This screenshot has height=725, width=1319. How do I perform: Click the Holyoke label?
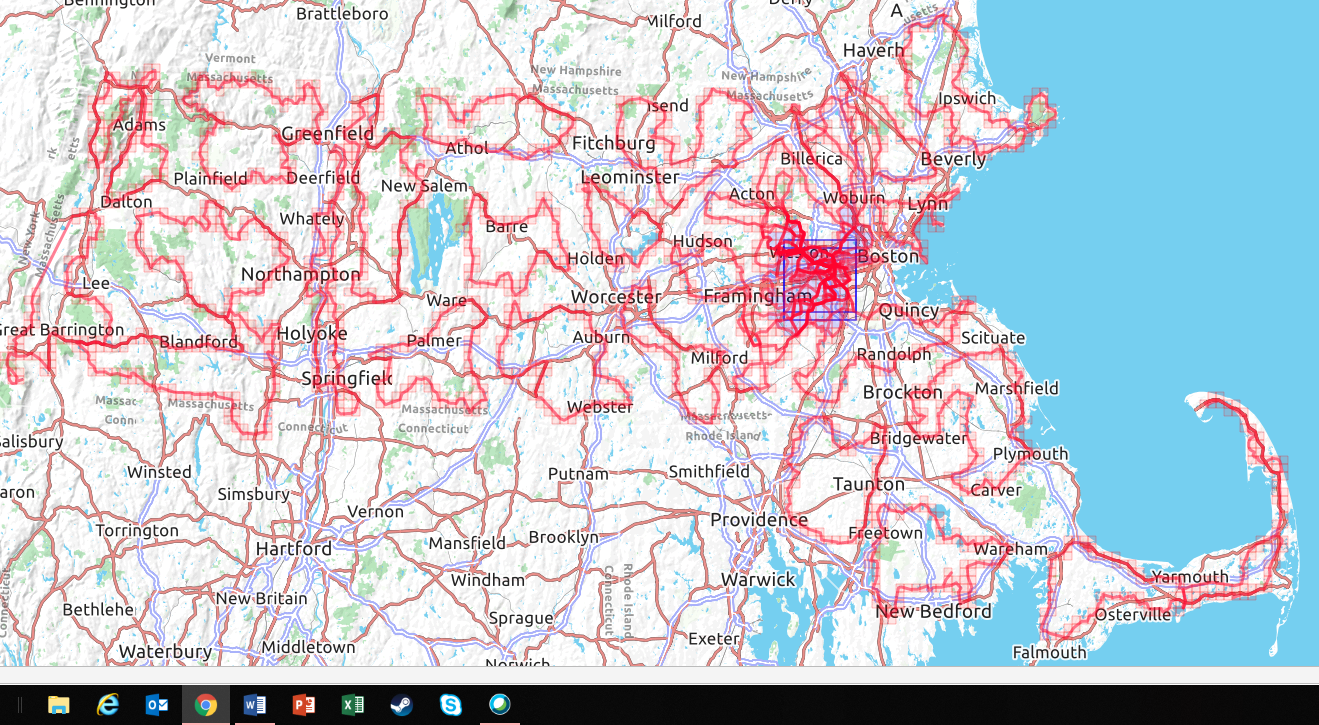click(x=312, y=334)
